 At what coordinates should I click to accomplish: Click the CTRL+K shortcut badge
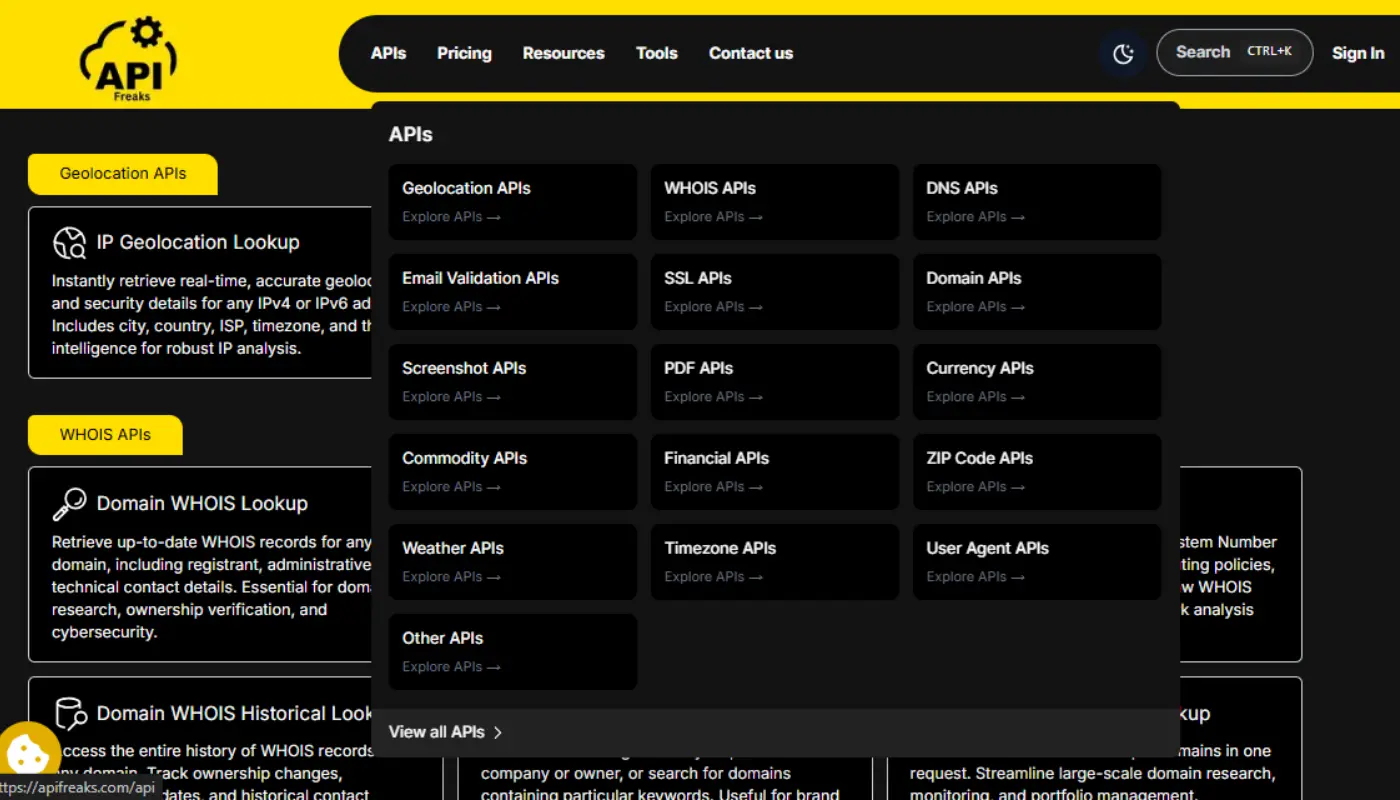coord(1269,52)
